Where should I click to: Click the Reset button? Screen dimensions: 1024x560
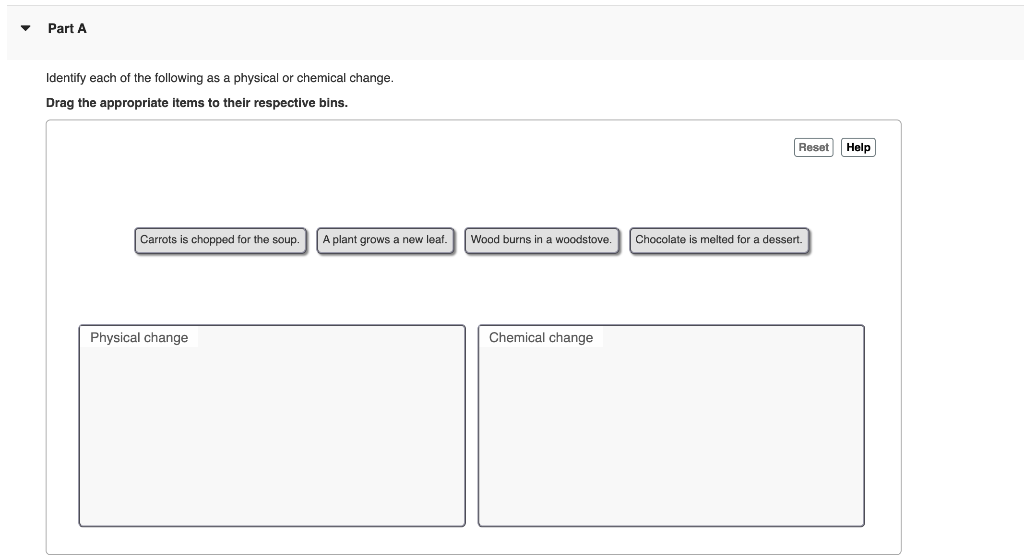[813, 148]
